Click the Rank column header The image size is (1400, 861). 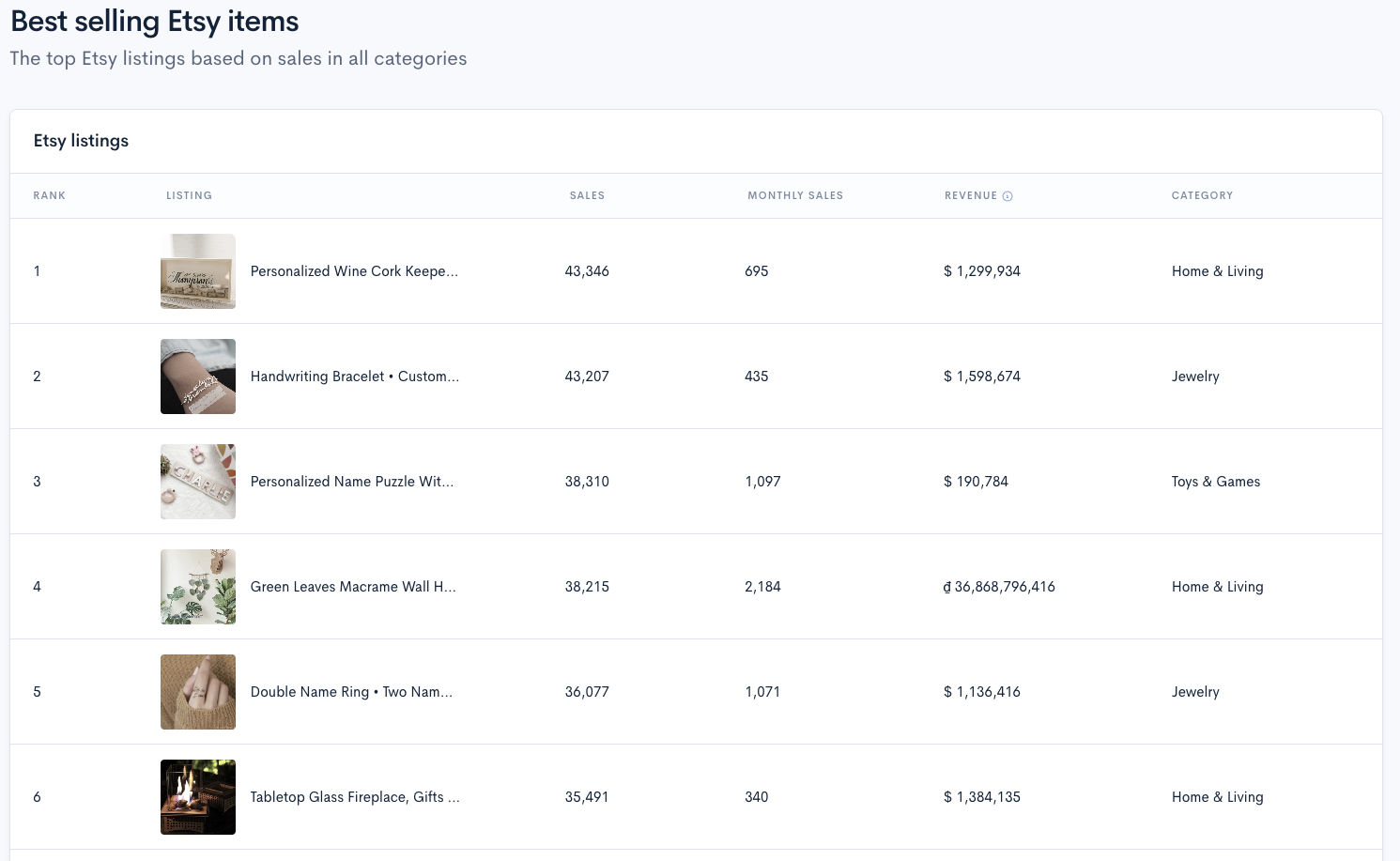pyautogui.click(x=50, y=196)
